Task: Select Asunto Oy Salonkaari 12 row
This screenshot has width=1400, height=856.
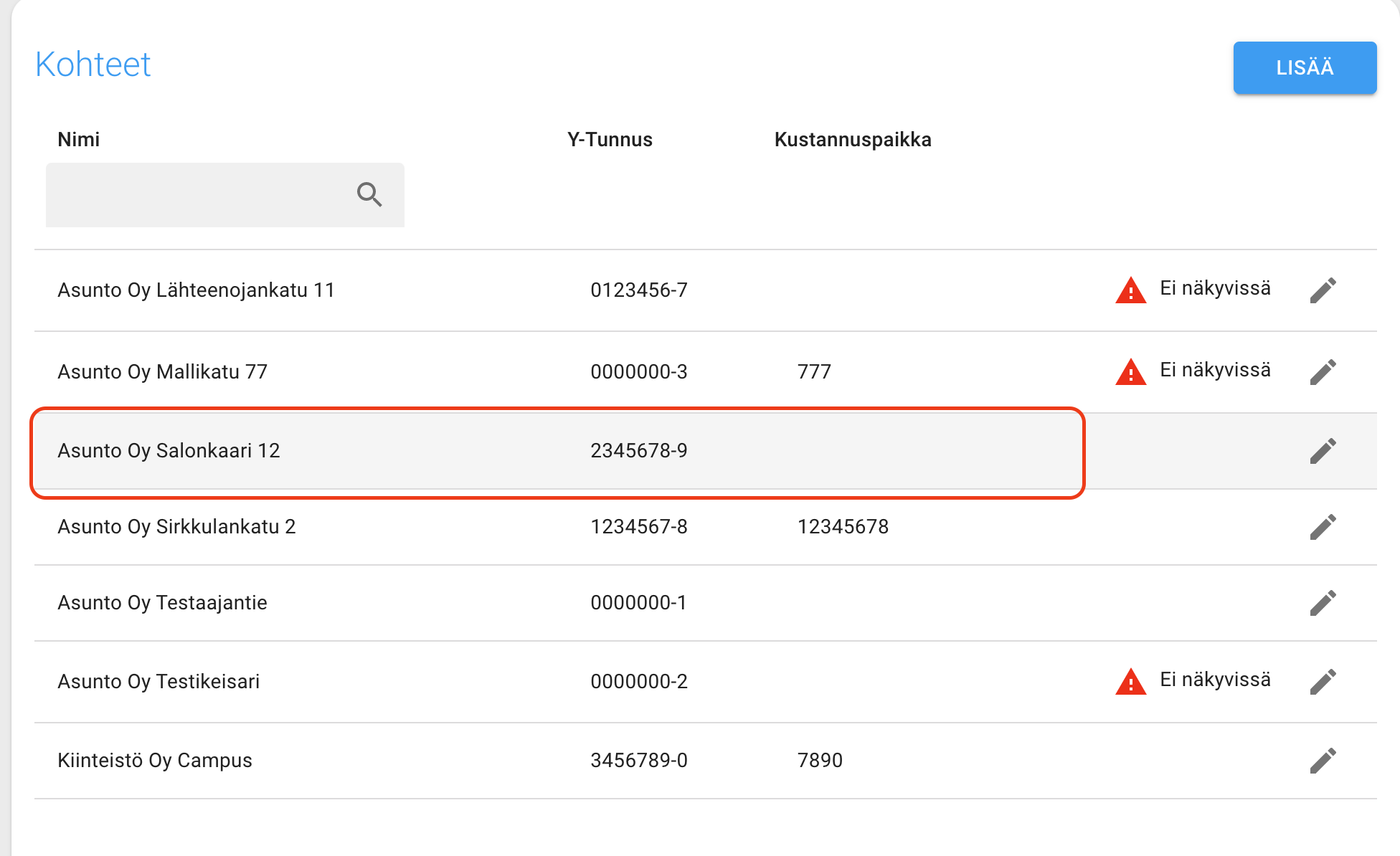Action: (x=169, y=451)
